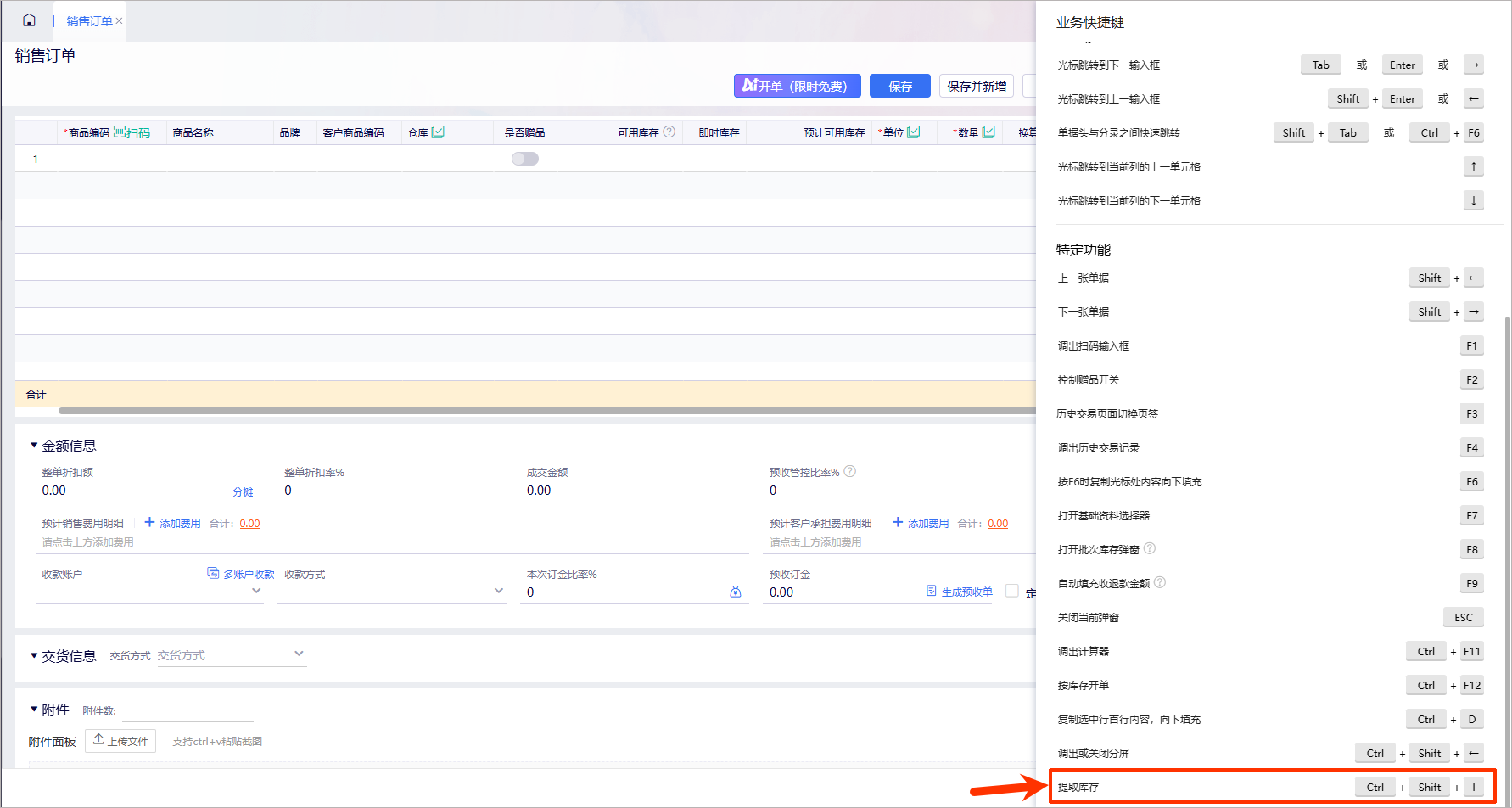1512x808 pixels.
Task: Add a fee under 预计销售费用明细
Action: pos(172,523)
